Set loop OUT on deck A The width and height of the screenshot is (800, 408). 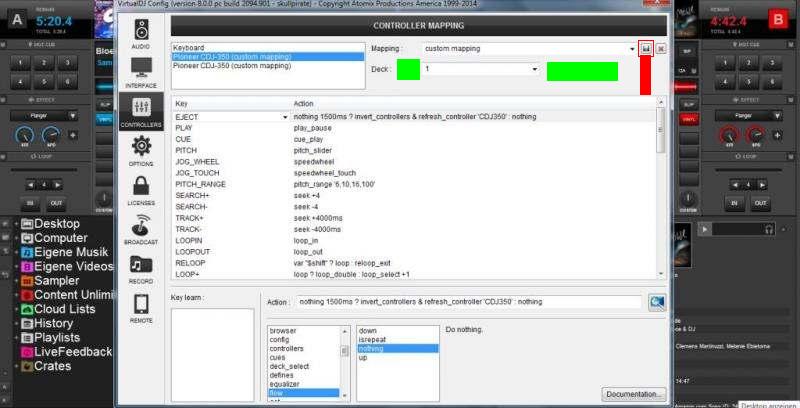56,203
